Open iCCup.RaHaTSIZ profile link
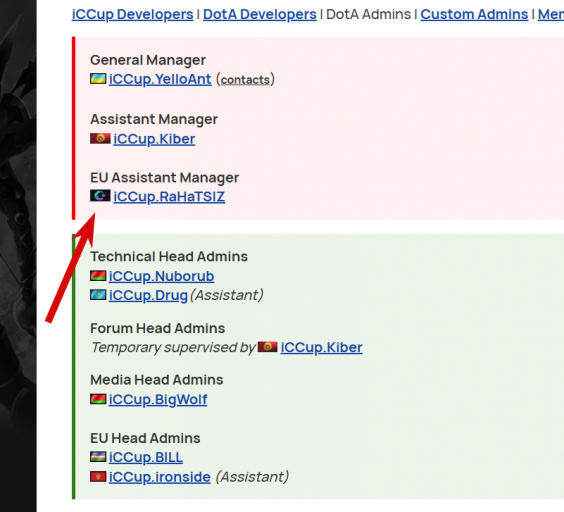Screen dimensions: 564x512 pos(169,197)
